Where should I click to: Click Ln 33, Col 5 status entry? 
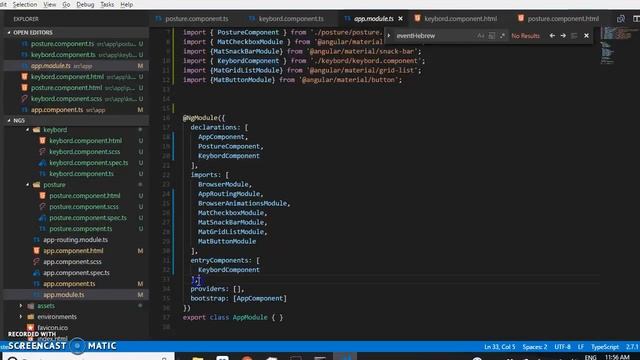pyautogui.click(x=500, y=347)
